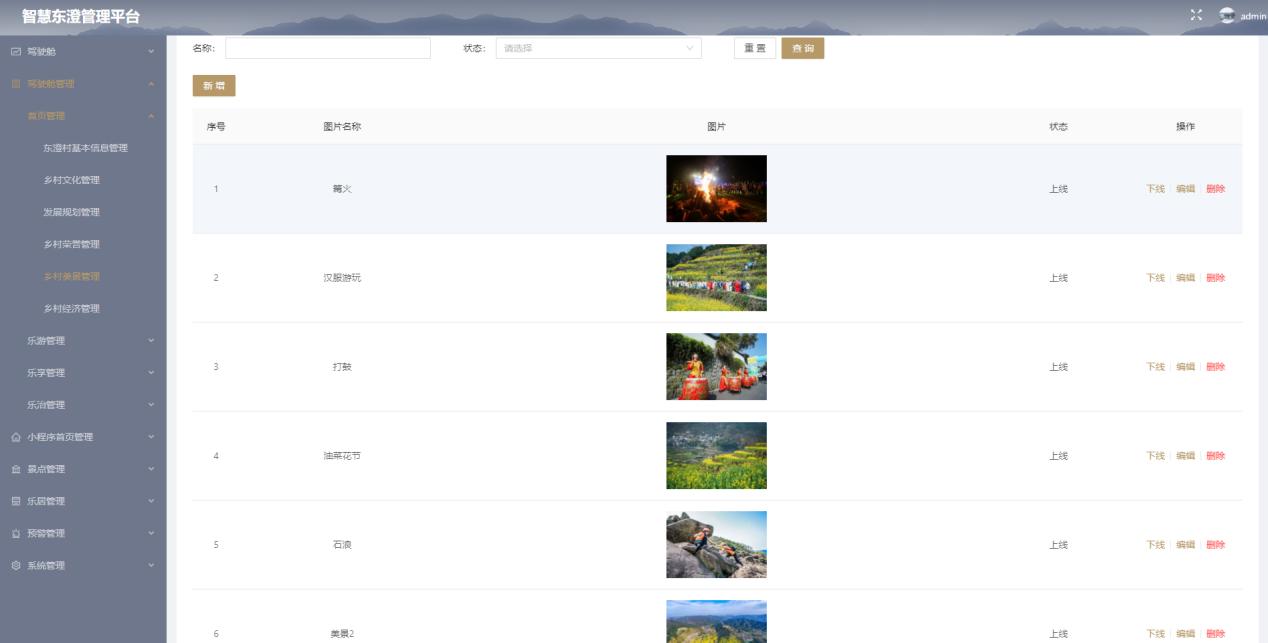
Task: Open 乡村荣誉管理 menu item
Action: [x=71, y=244]
